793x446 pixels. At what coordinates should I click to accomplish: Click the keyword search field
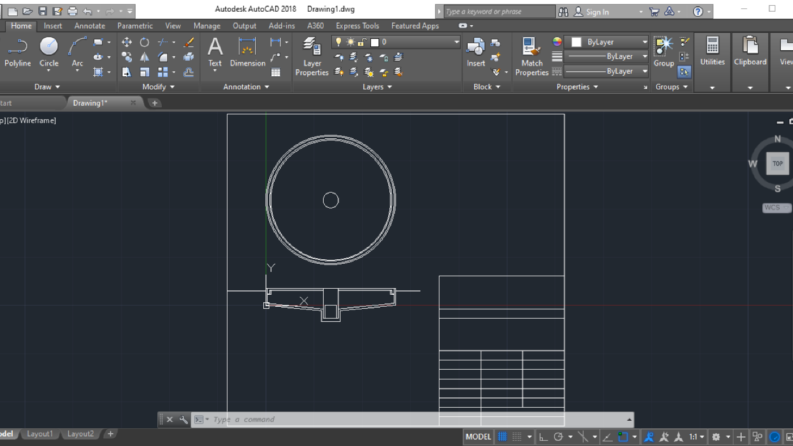(499, 12)
